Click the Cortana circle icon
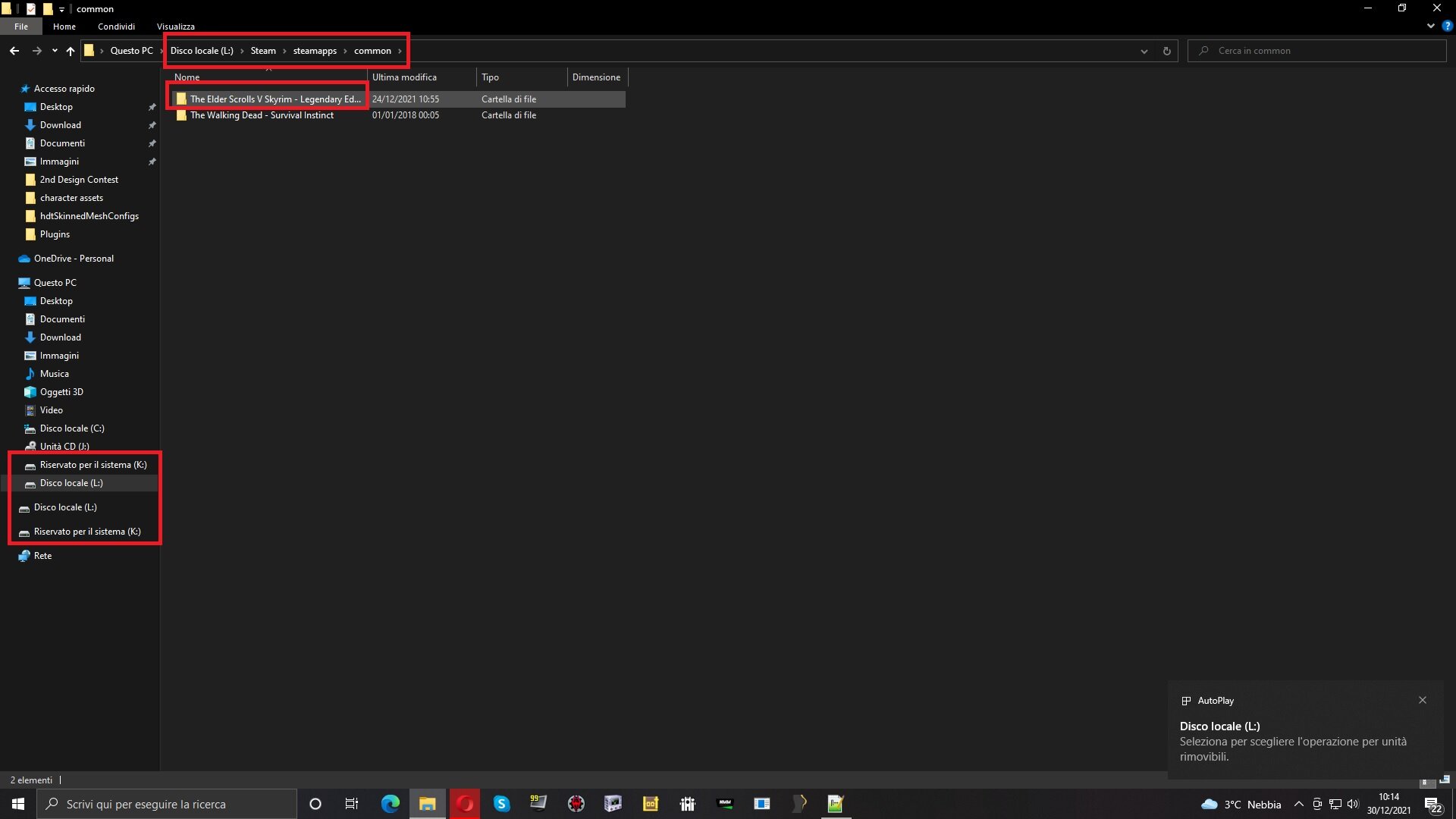1456x819 pixels. pos(315,804)
